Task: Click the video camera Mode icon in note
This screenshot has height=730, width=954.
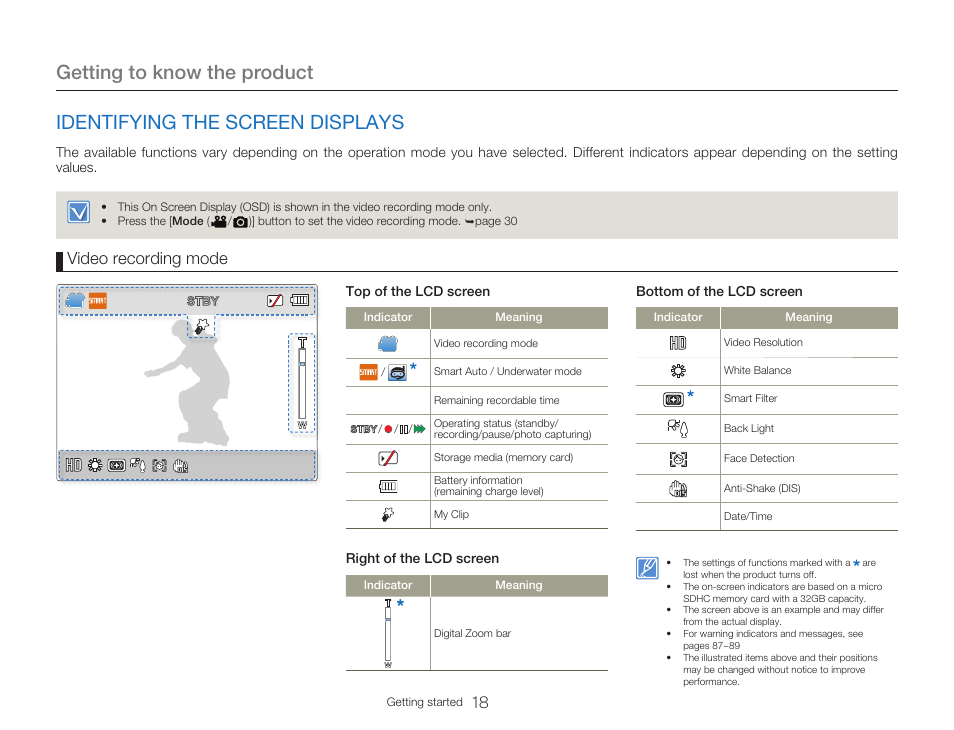Action: coord(219,221)
